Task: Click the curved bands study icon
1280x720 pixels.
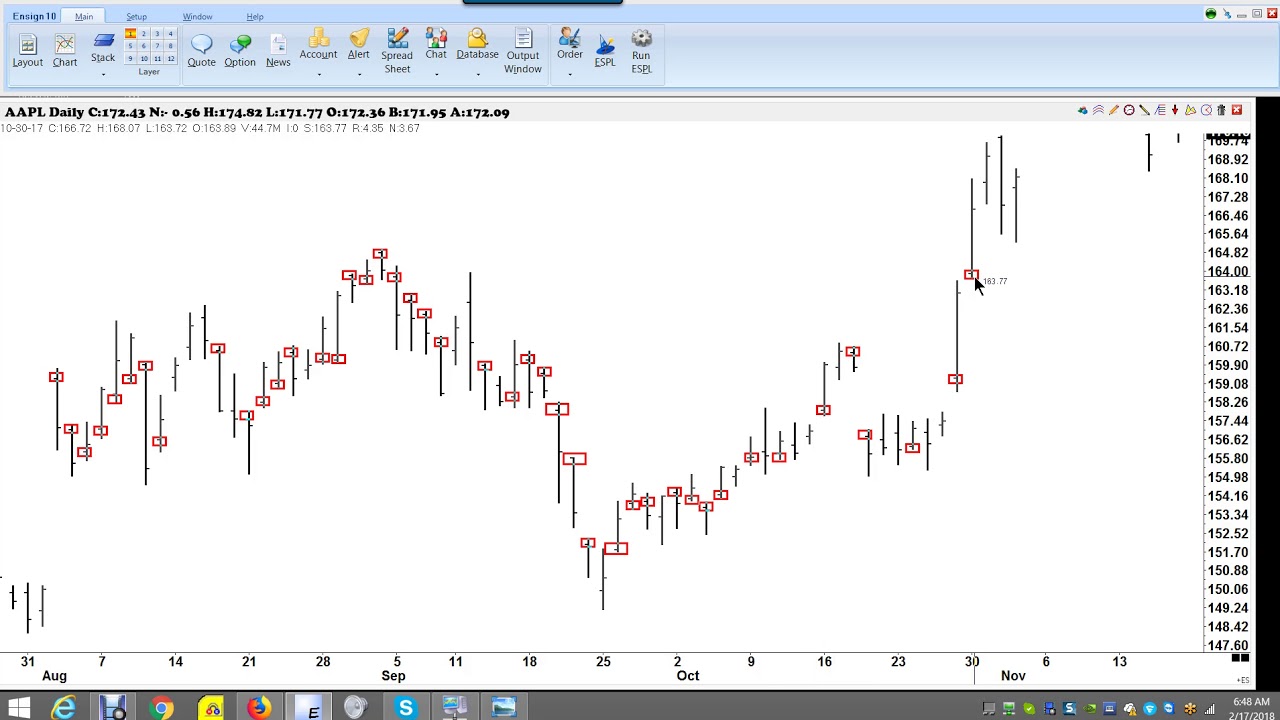Action: tap(1098, 110)
